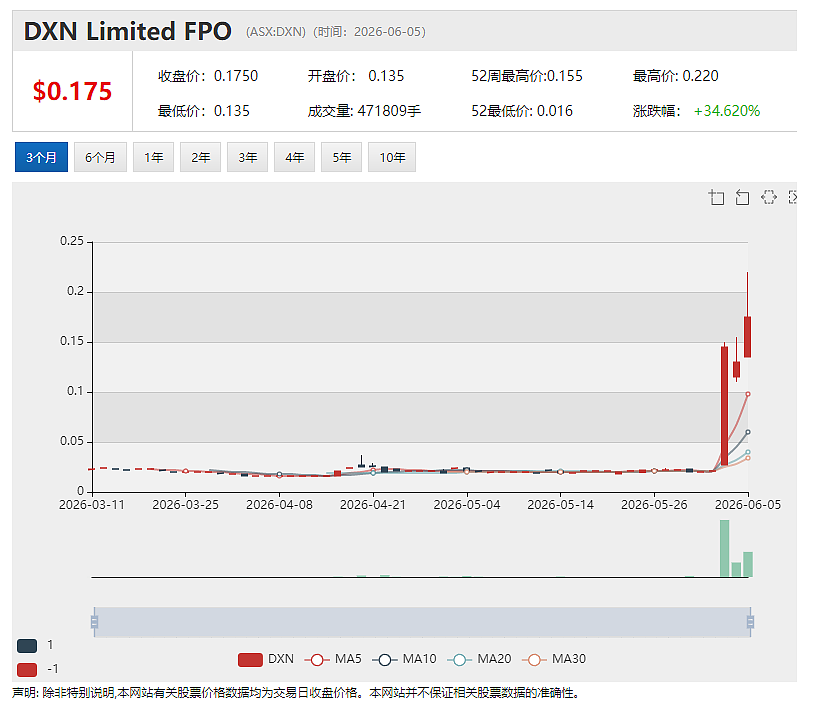Image resolution: width=815 pixels, height=711 pixels.
Task: Click the dark swatch labeled 1
Action: (x=27, y=646)
